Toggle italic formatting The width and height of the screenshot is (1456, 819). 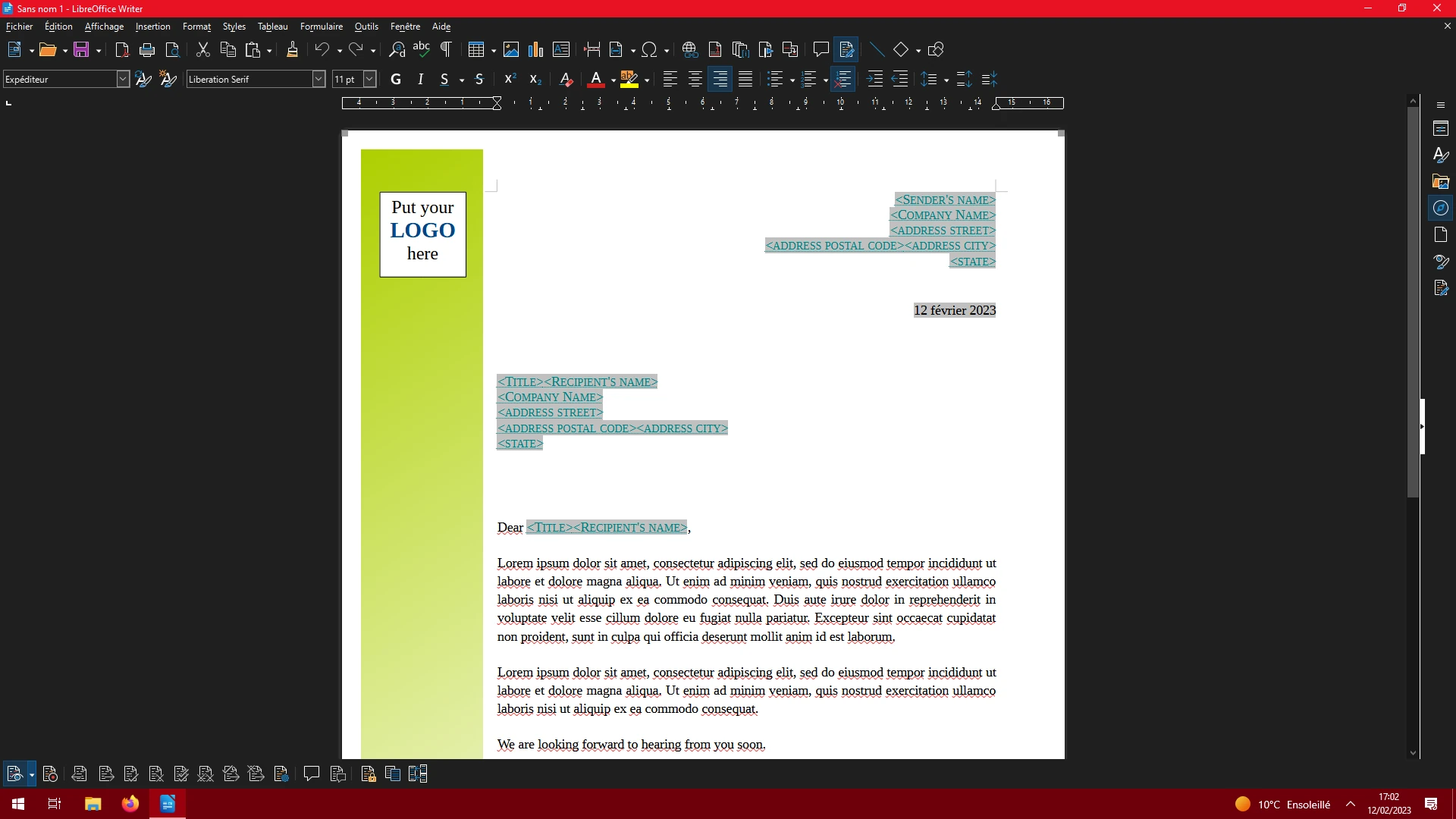point(420,79)
